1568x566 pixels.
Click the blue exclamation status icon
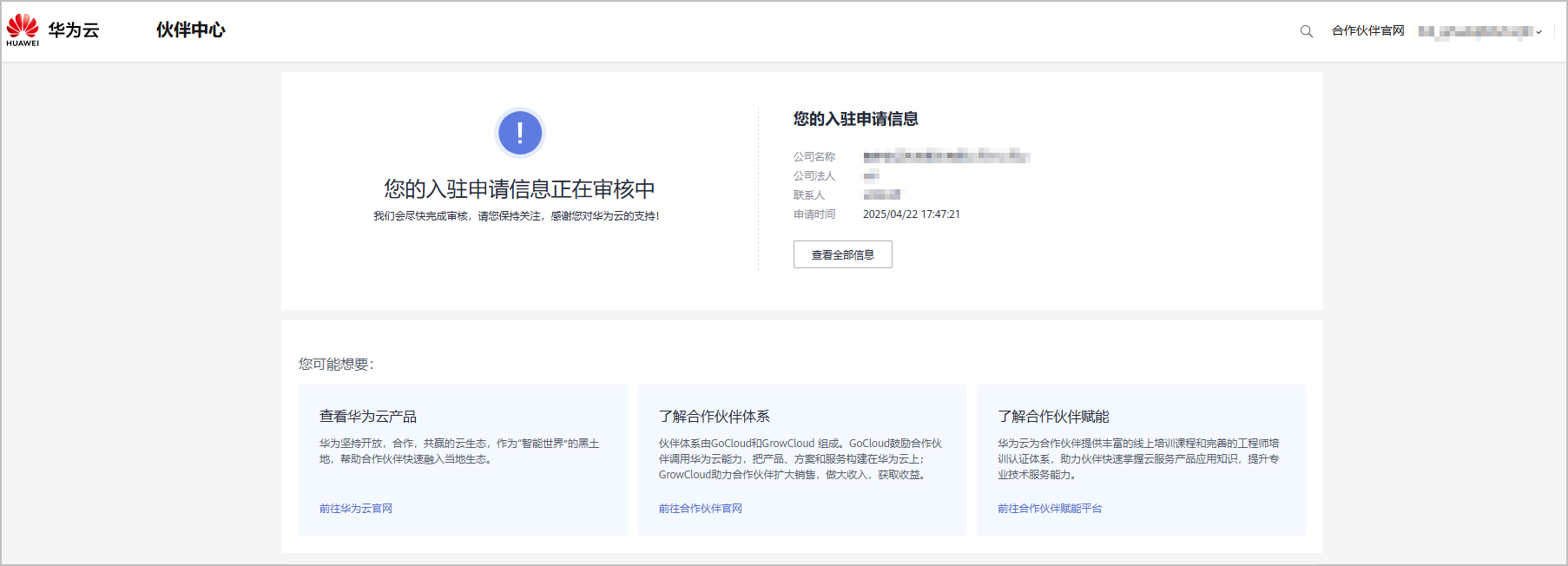tap(520, 133)
